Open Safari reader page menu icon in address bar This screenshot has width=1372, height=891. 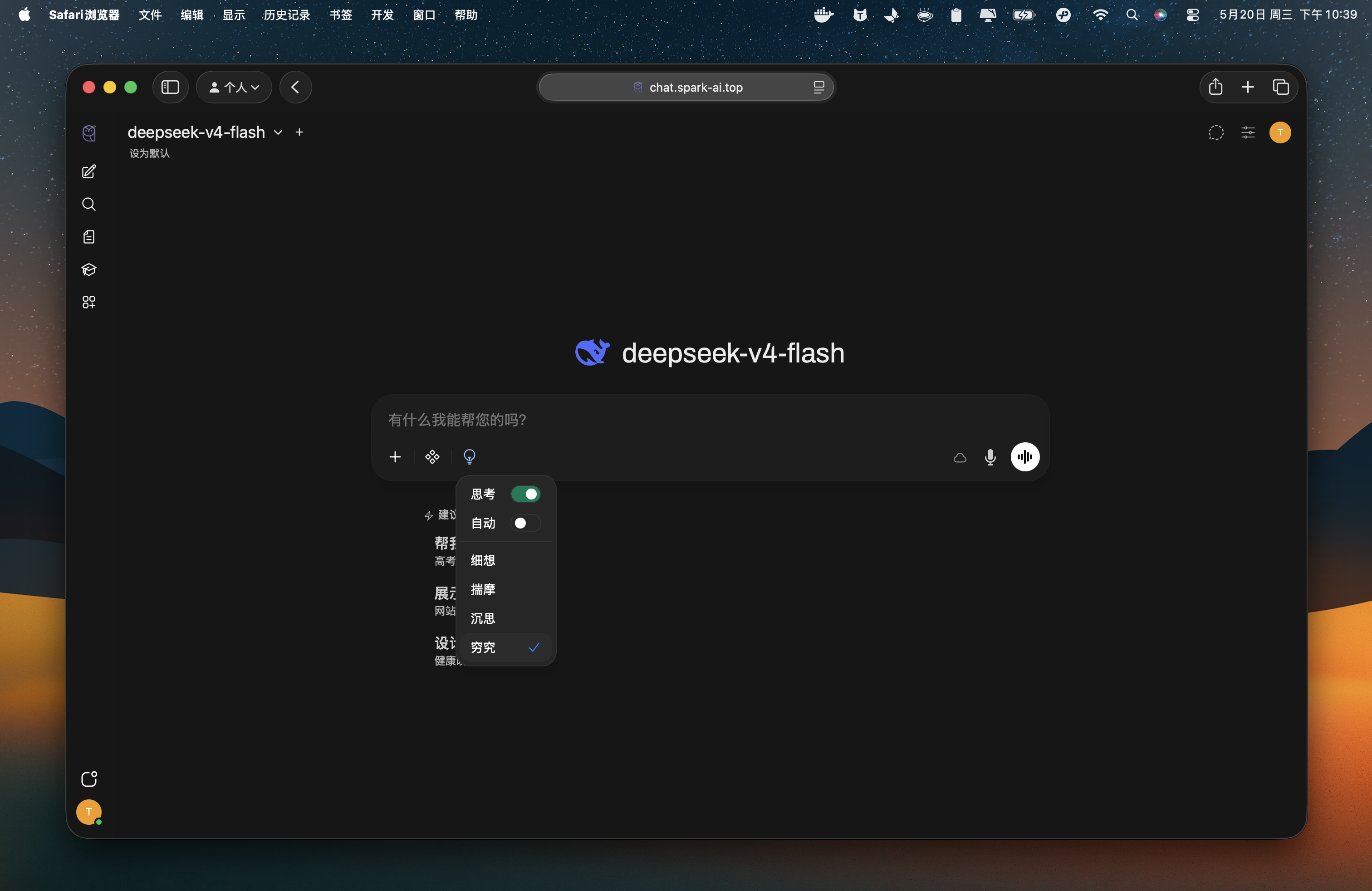point(818,87)
